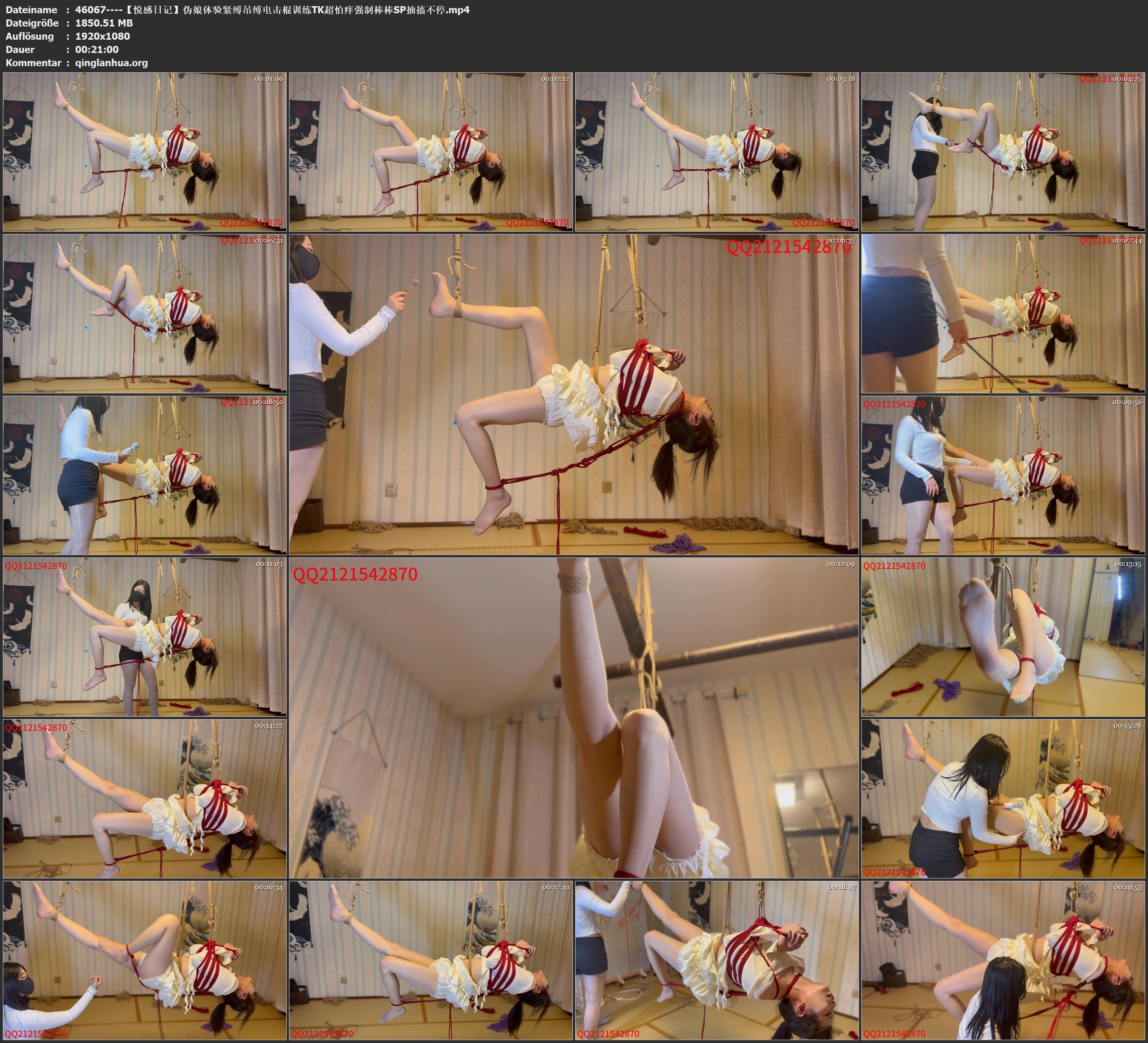Screen dimensions: 1148x1043
Task: Open the large frame at 00:06:37
Action: point(573,394)
